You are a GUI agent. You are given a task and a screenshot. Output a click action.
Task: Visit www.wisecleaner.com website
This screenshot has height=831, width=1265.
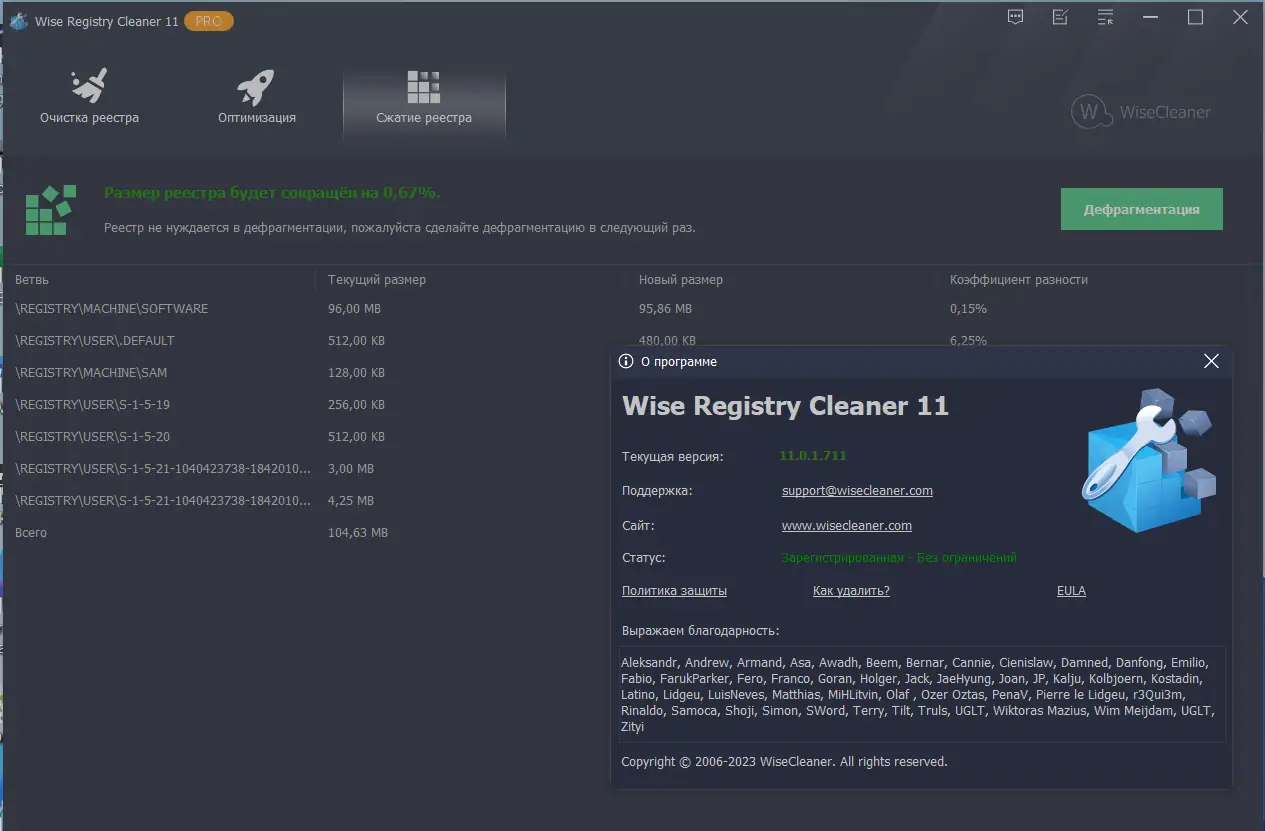pyautogui.click(x=846, y=525)
